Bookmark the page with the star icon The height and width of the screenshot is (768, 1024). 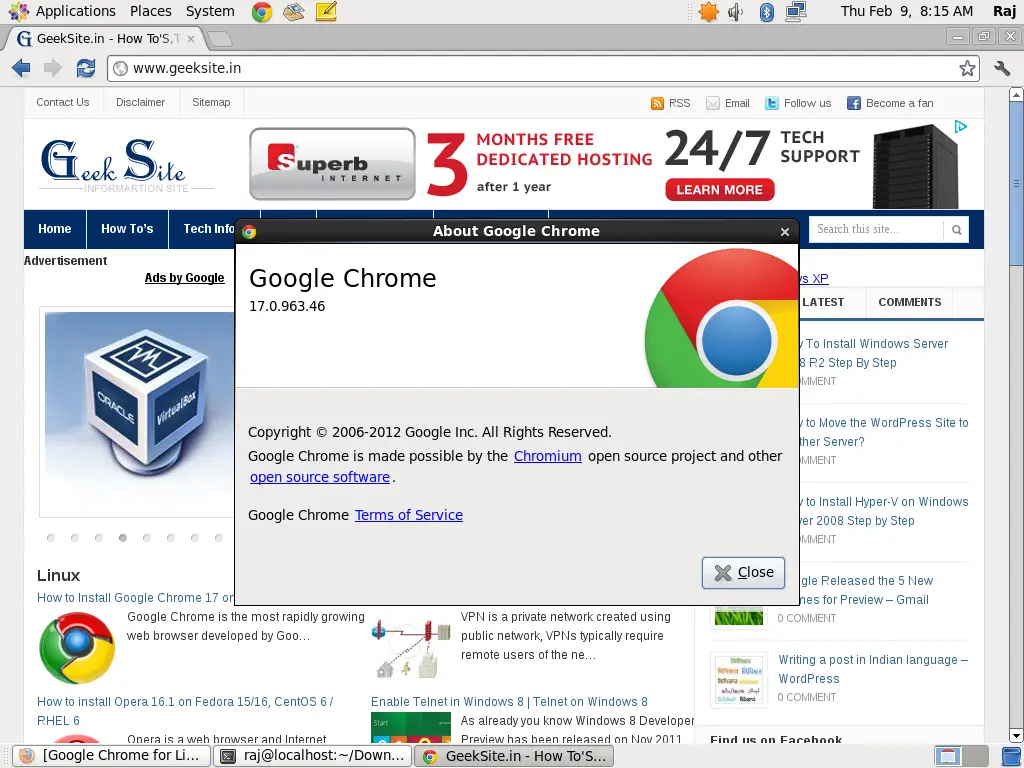click(967, 68)
